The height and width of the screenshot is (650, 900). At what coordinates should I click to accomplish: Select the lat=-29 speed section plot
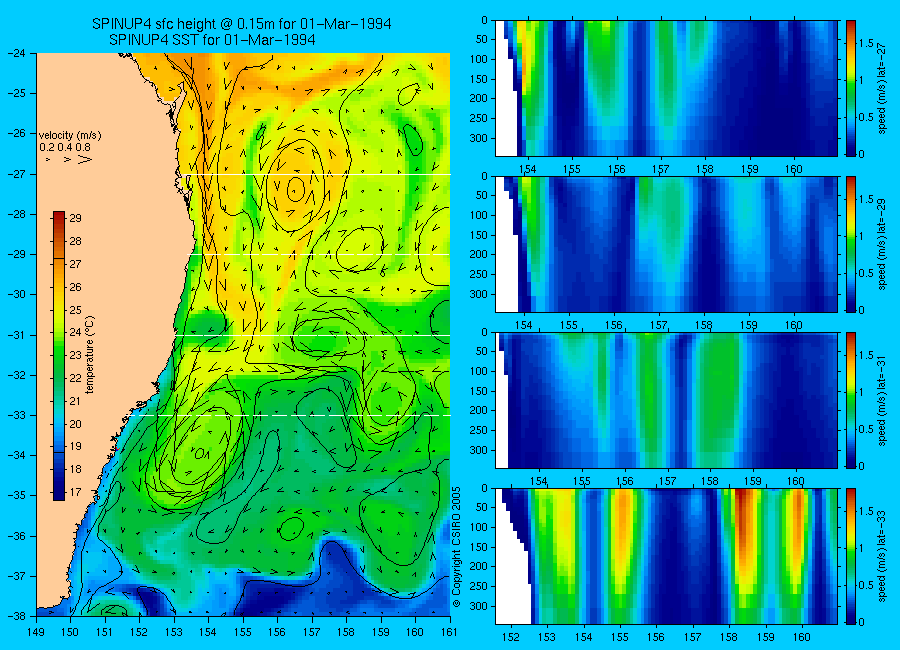point(666,245)
